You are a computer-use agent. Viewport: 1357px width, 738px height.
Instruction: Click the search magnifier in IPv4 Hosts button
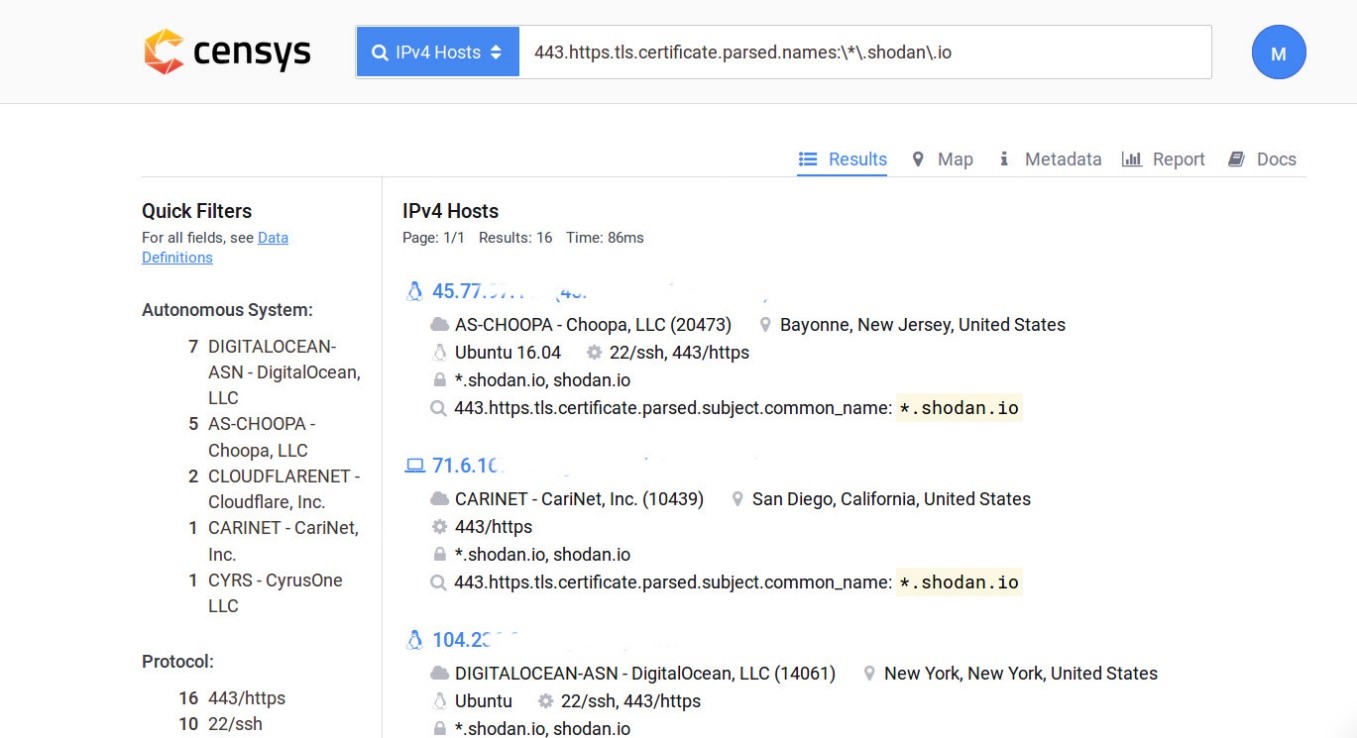tap(380, 53)
